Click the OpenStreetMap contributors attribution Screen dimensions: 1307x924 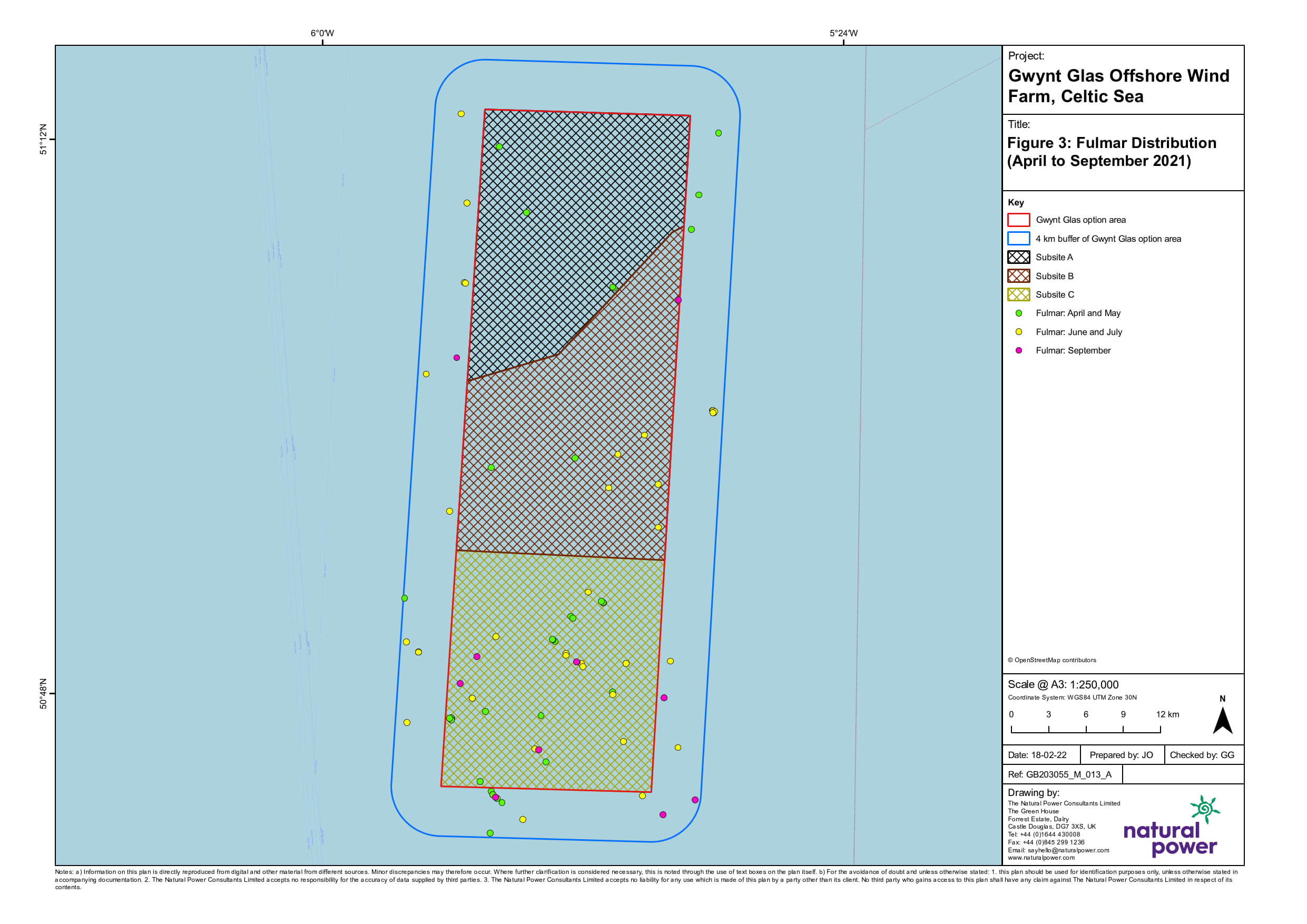[x=1052, y=660]
